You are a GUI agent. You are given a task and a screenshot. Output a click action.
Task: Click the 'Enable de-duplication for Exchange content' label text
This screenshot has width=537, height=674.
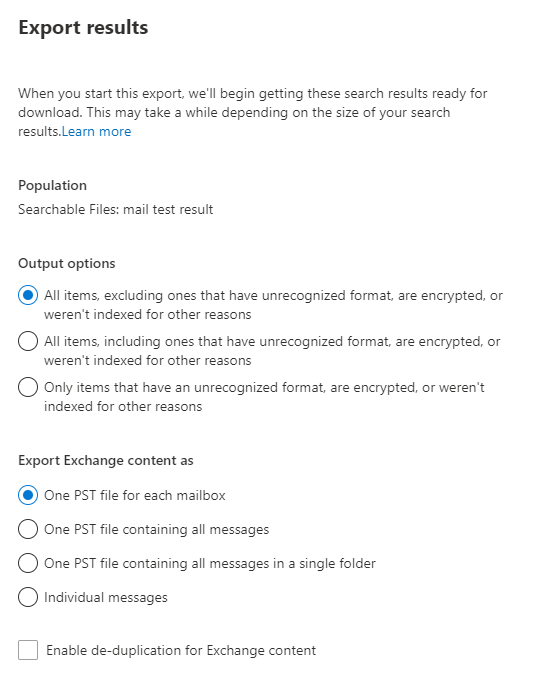coord(181,650)
